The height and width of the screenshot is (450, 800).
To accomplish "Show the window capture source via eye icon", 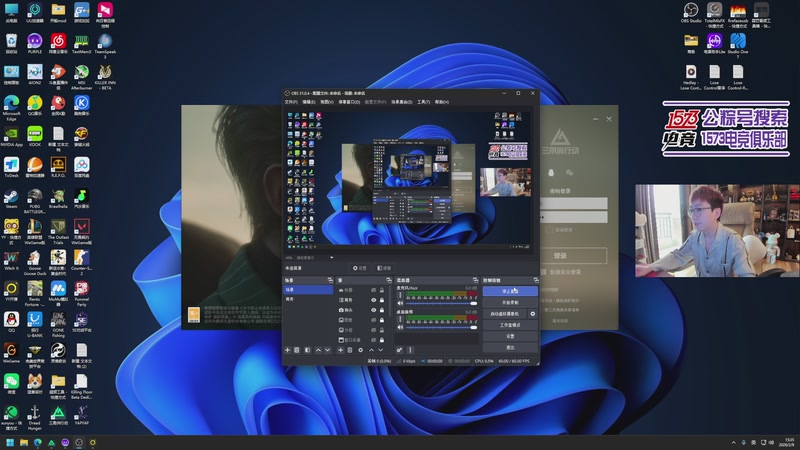I will click(x=373, y=339).
